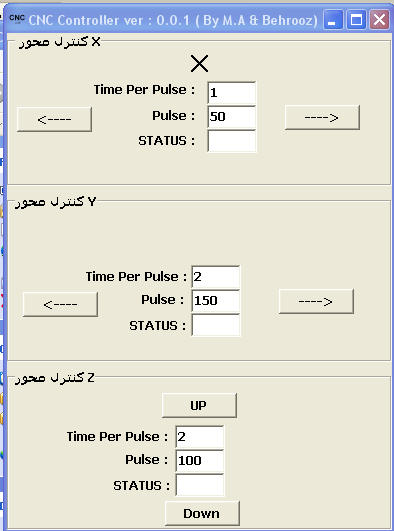Move X axis right with arrow button
Screen dimensions: 394x531
coord(322,118)
